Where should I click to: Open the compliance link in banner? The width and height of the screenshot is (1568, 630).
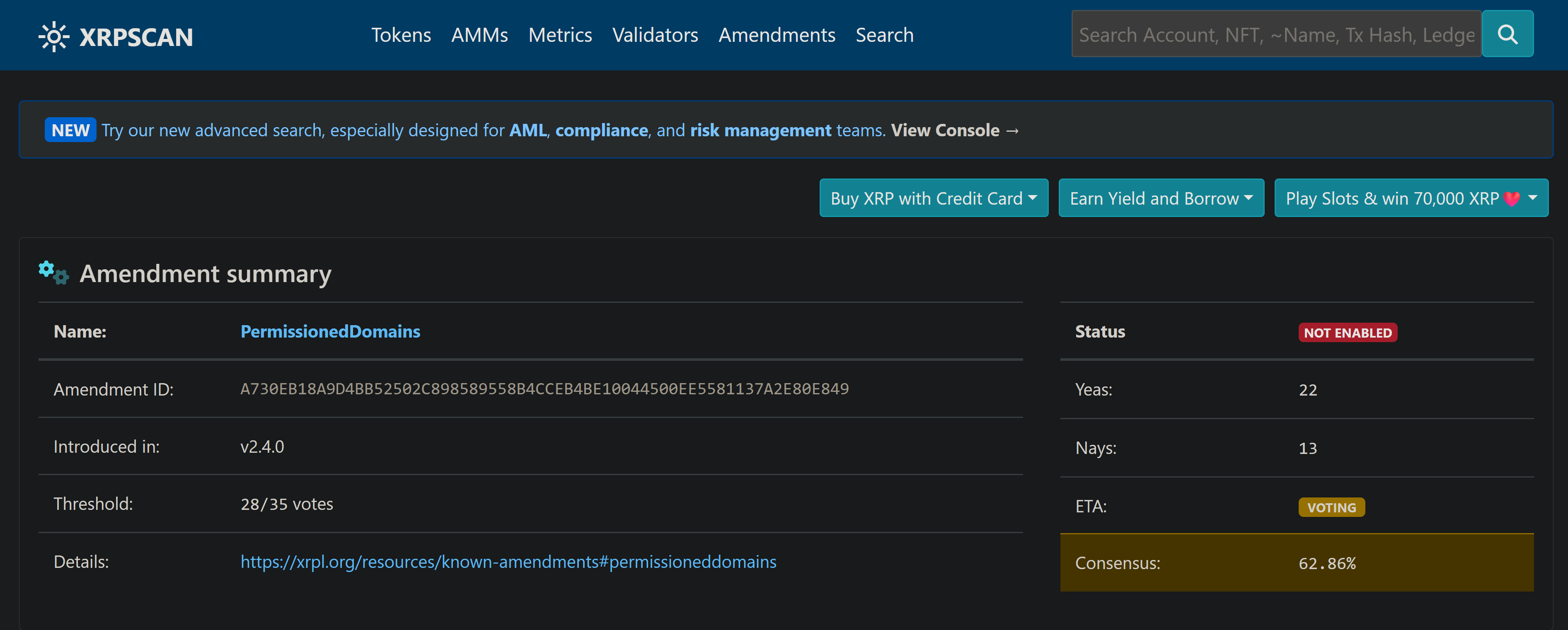(601, 130)
